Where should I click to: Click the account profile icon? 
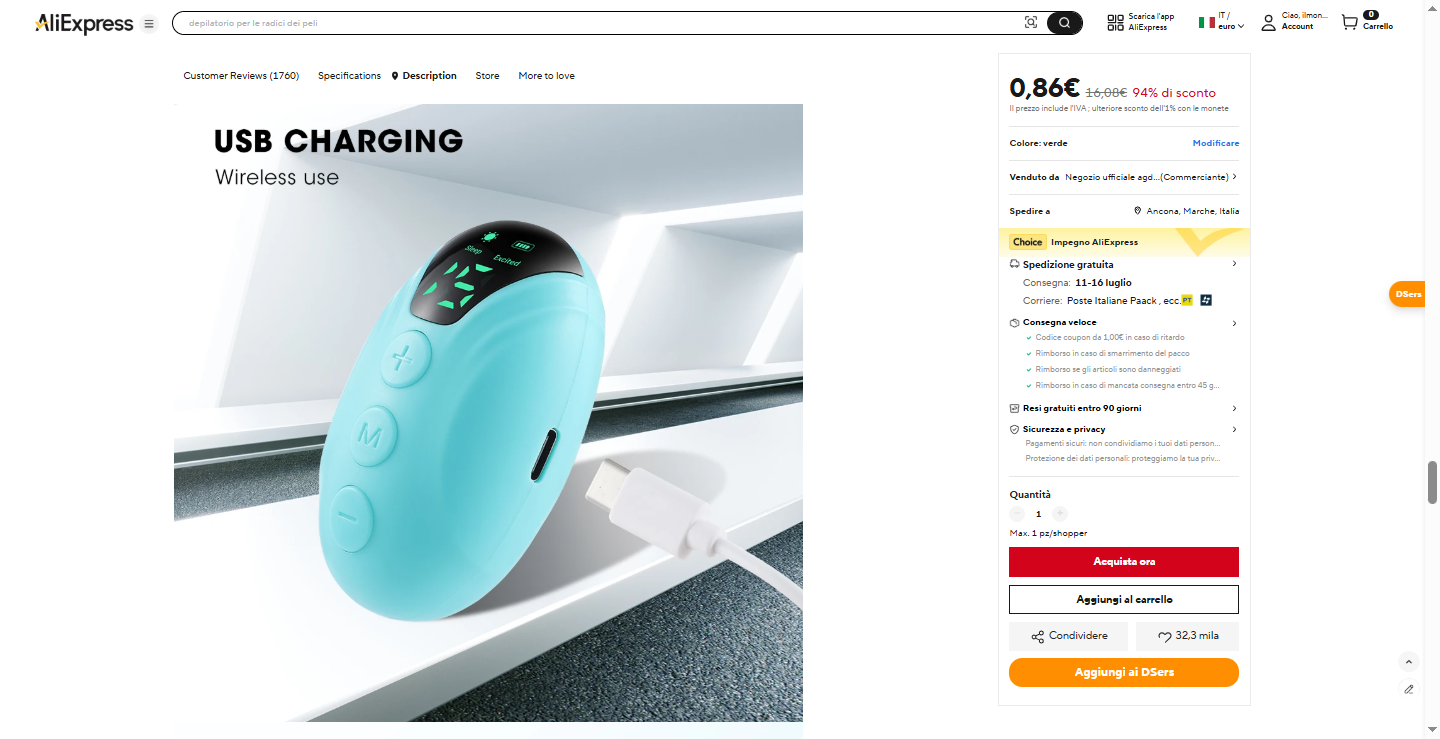pyautogui.click(x=1268, y=22)
